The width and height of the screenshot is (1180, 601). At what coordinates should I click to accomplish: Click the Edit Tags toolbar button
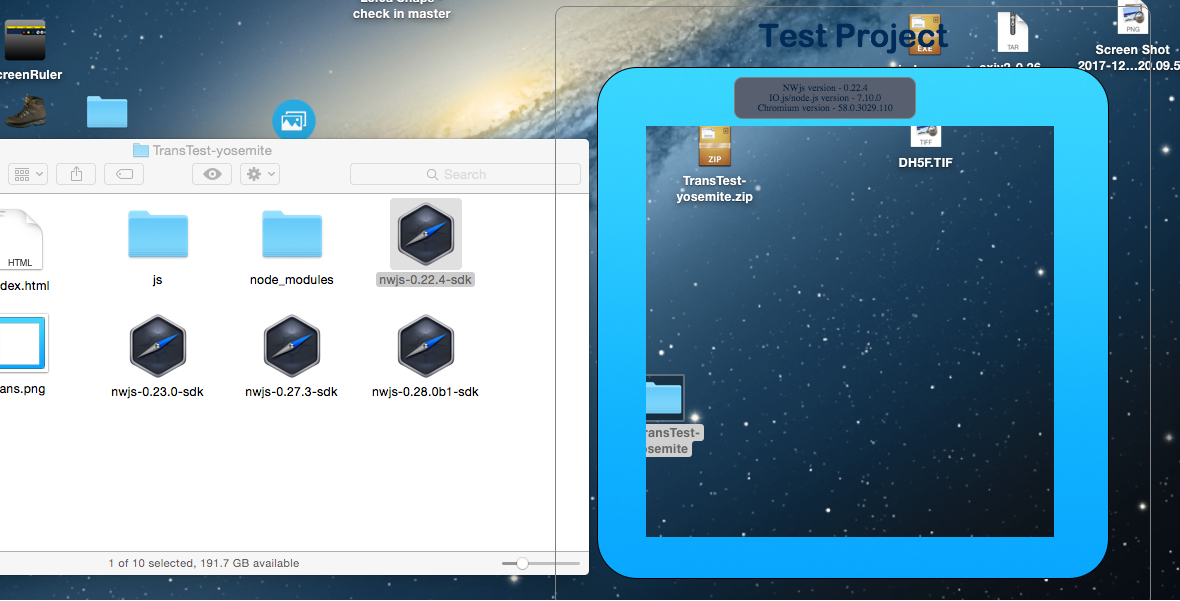tap(124, 175)
